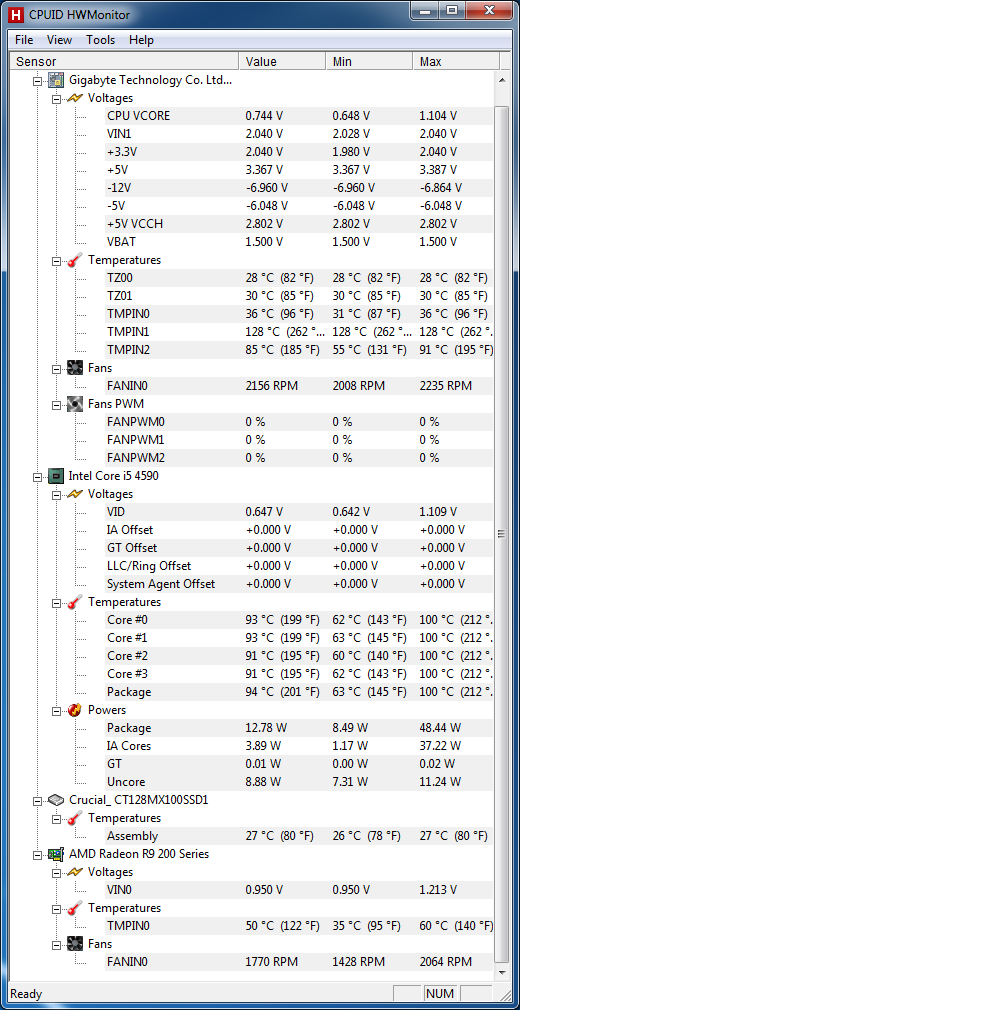Click the motherboard Fans icon
Screen dimensions: 1008x1010
coord(75,368)
